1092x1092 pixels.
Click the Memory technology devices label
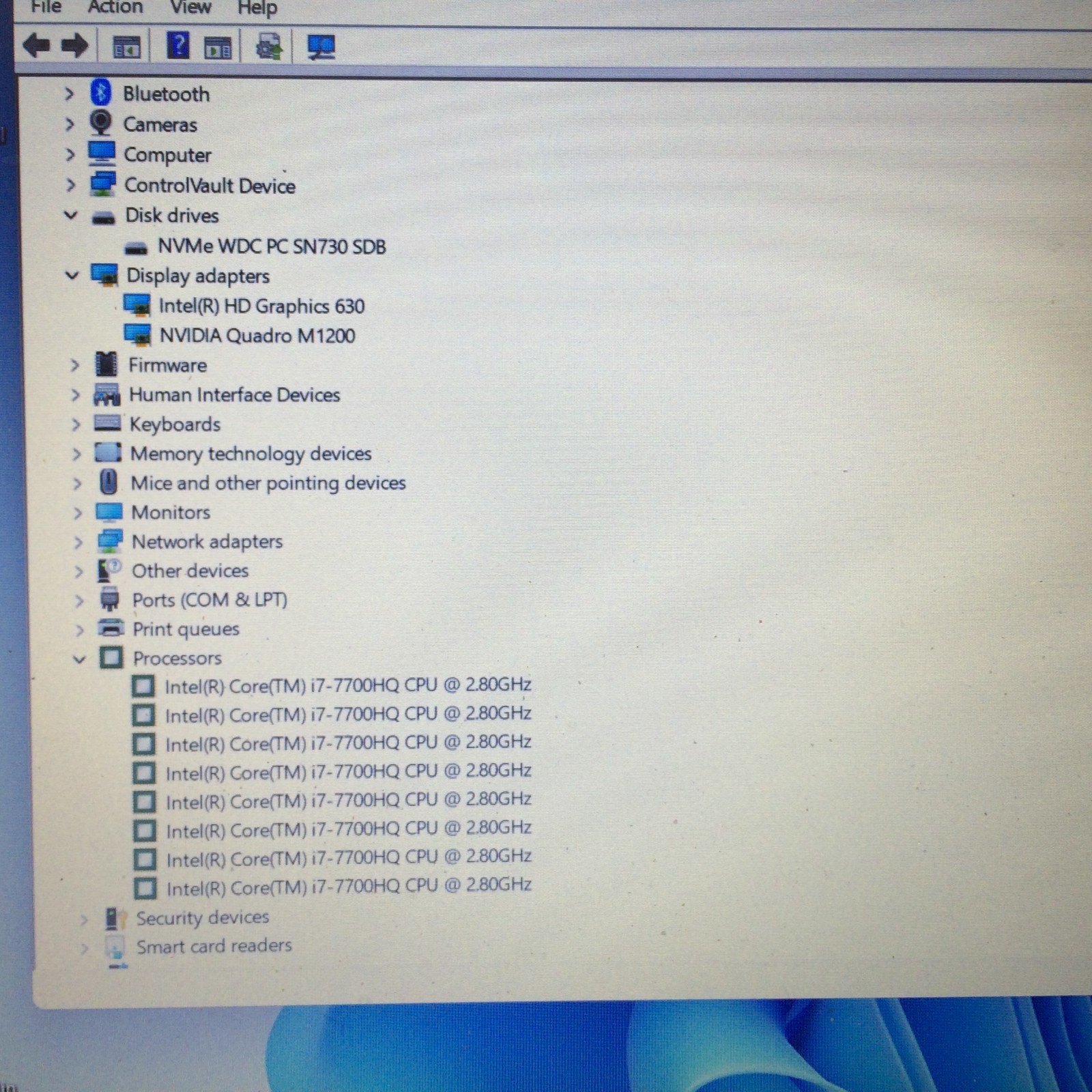[250, 453]
